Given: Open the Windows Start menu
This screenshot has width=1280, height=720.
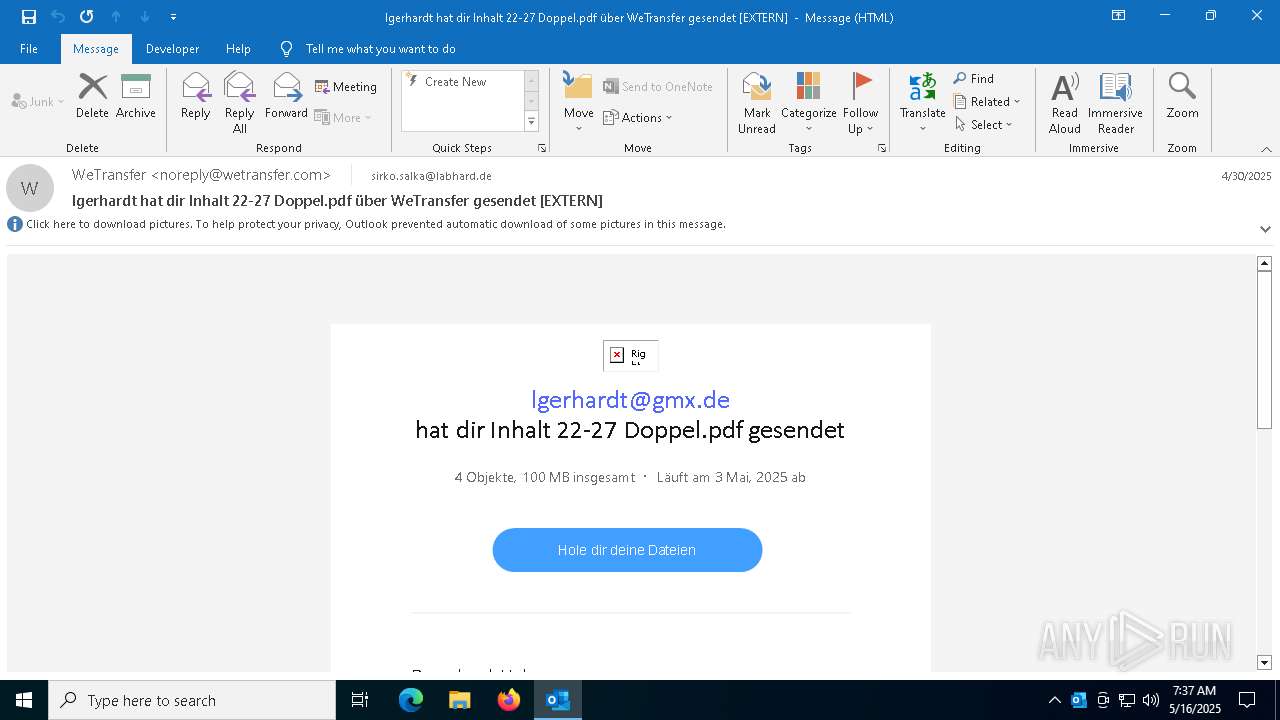Looking at the screenshot, I should 24,700.
